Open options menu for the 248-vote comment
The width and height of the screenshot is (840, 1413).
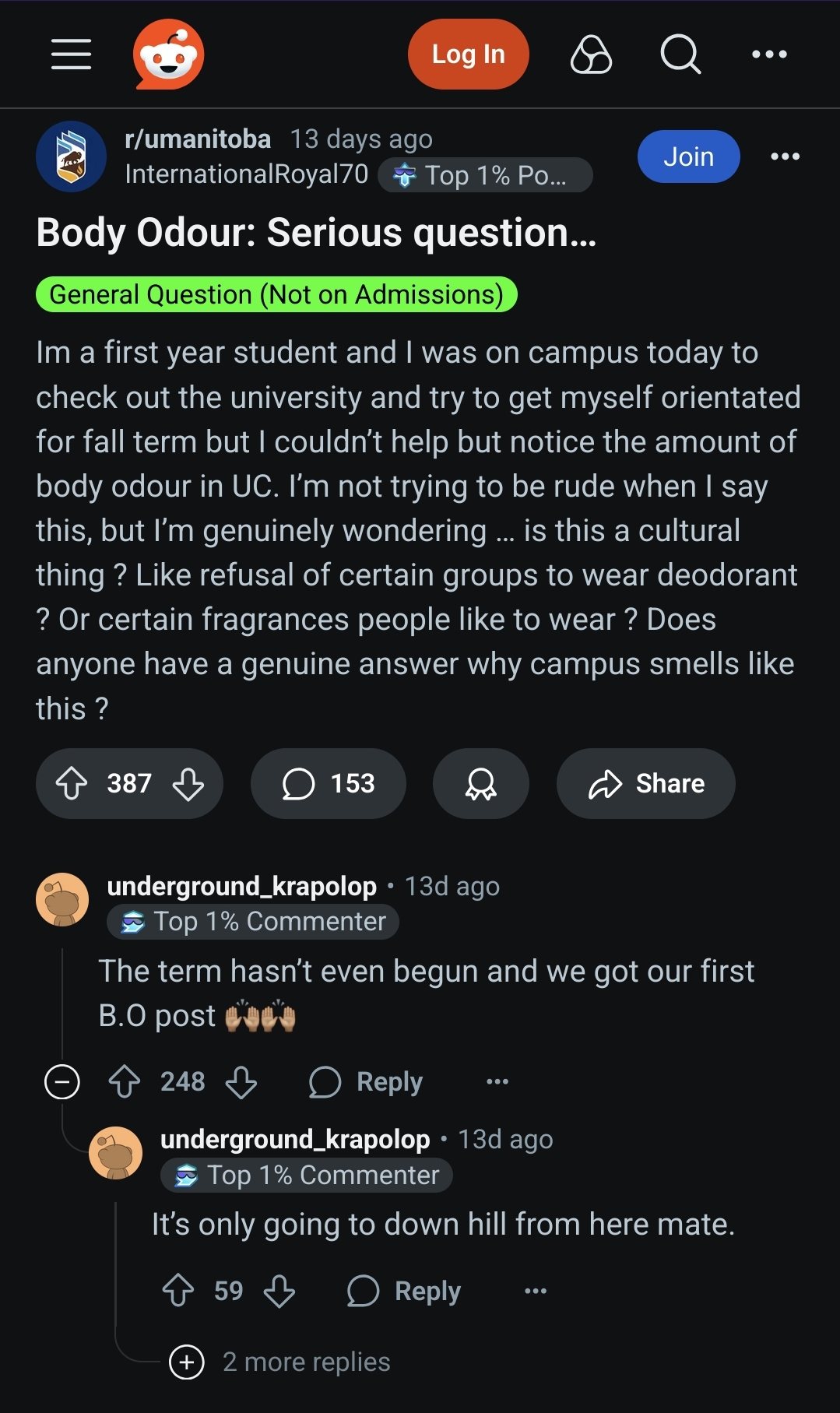tap(497, 1081)
